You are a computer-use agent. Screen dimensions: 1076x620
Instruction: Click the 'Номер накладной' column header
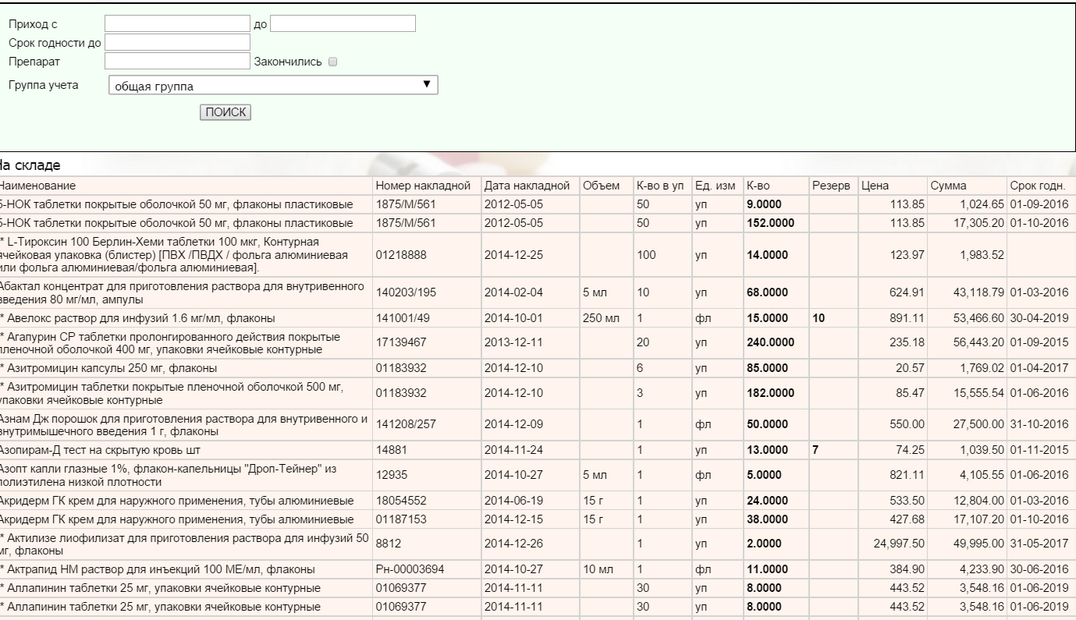(423, 185)
